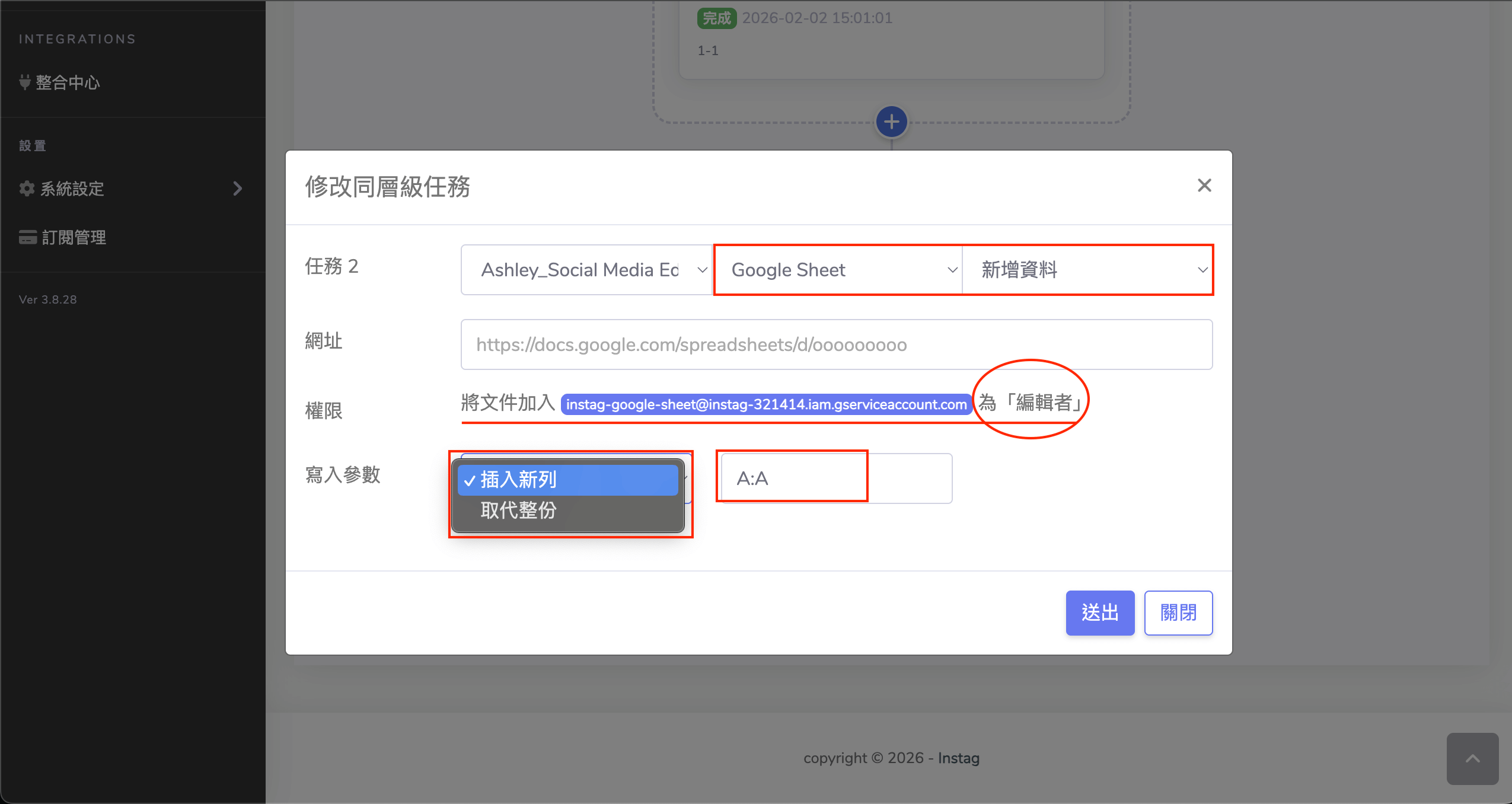Viewport: 1512px width, 804px height.
Task: Click the blue plus add-task icon
Action: (891, 122)
